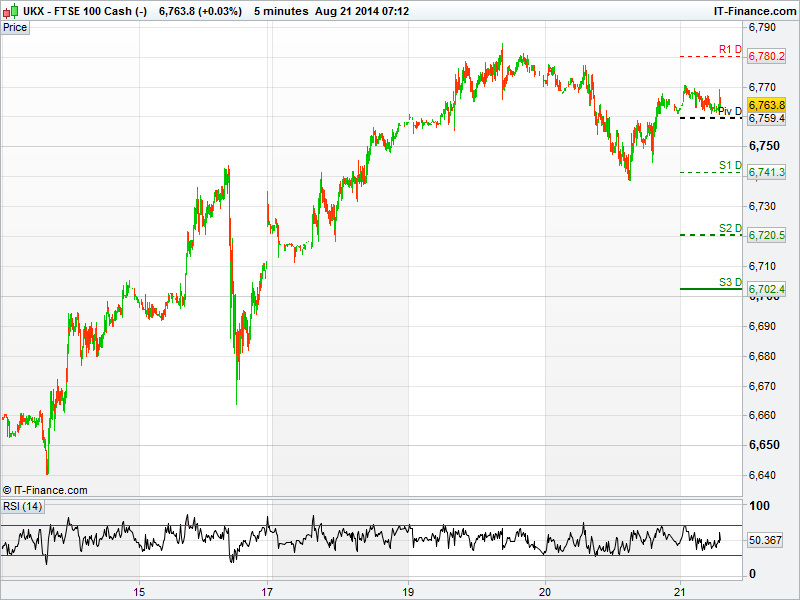Click the S2 D support tag 6,720.5
The height and width of the screenshot is (600, 800).
(x=767, y=235)
